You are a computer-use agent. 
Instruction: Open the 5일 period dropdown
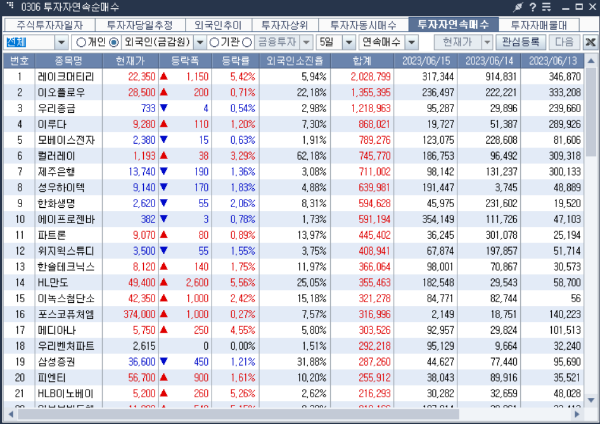coord(349,42)
